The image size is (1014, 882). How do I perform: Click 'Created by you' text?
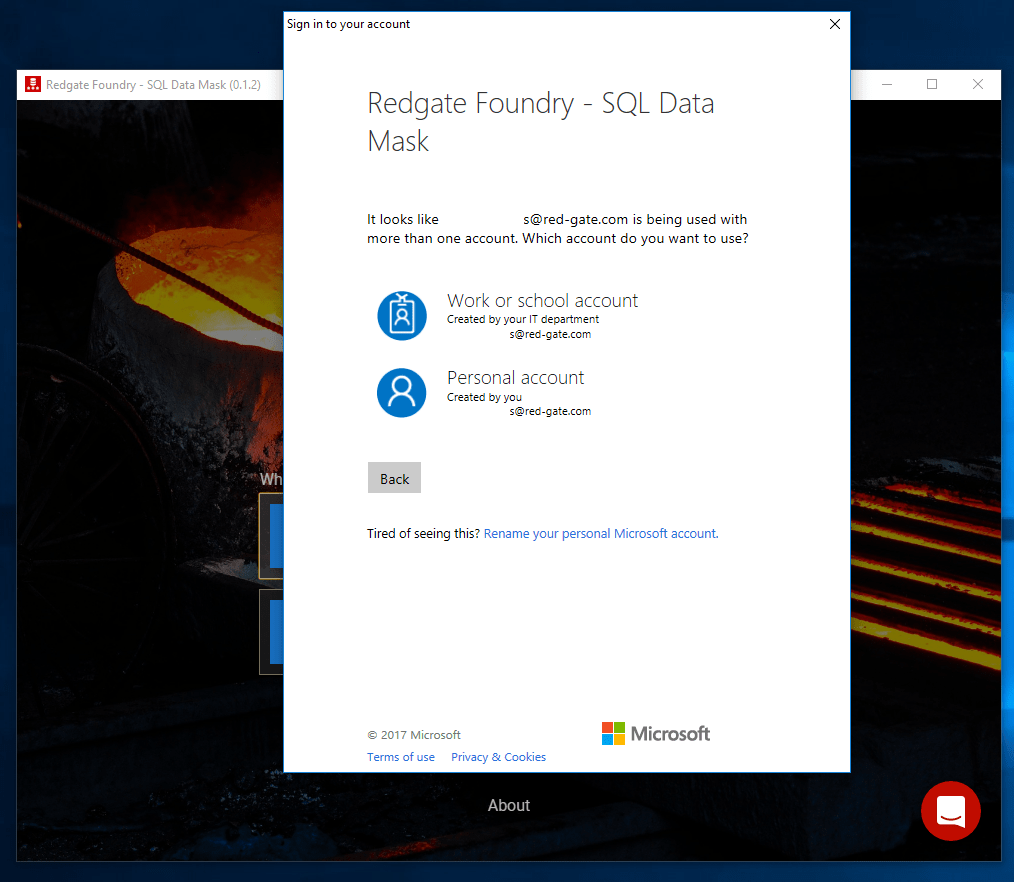click(x=484, y=397)
